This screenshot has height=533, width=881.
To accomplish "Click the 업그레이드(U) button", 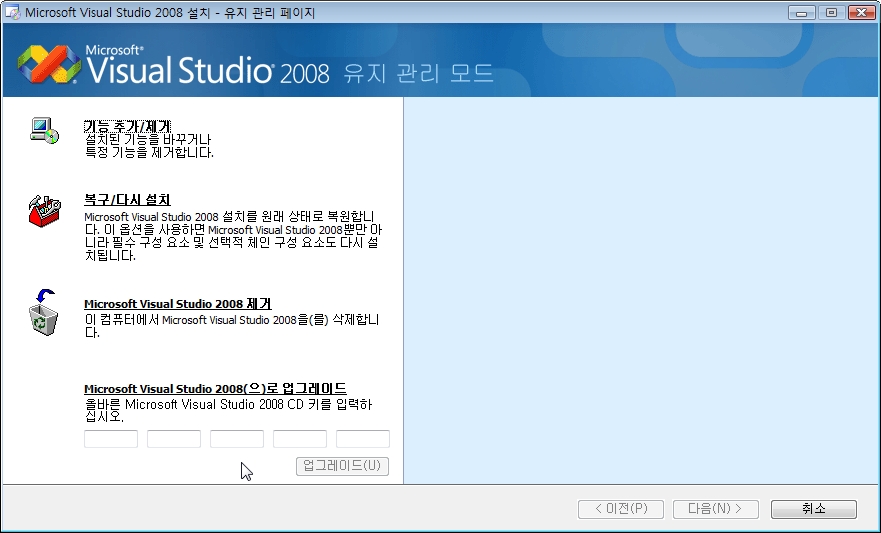I will (x=342, y=466).
